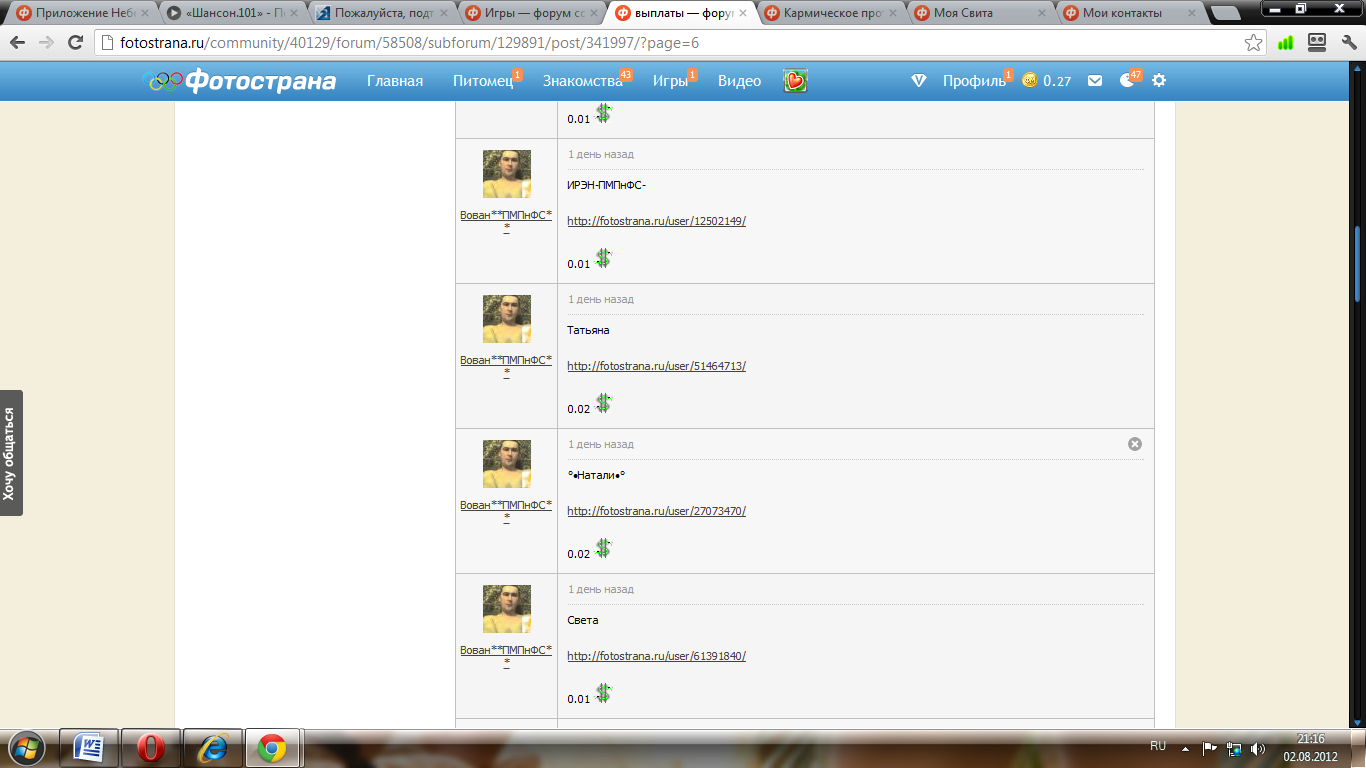1366x768 pixels.
Task: Open the Игры menu item
Action: [x=671, y=81]
